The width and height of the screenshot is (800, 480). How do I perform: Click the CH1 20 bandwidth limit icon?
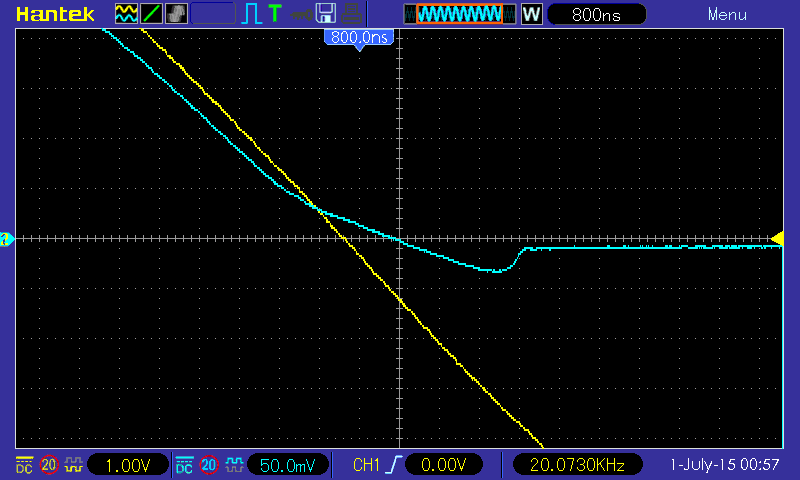click(x=49, y=465)
